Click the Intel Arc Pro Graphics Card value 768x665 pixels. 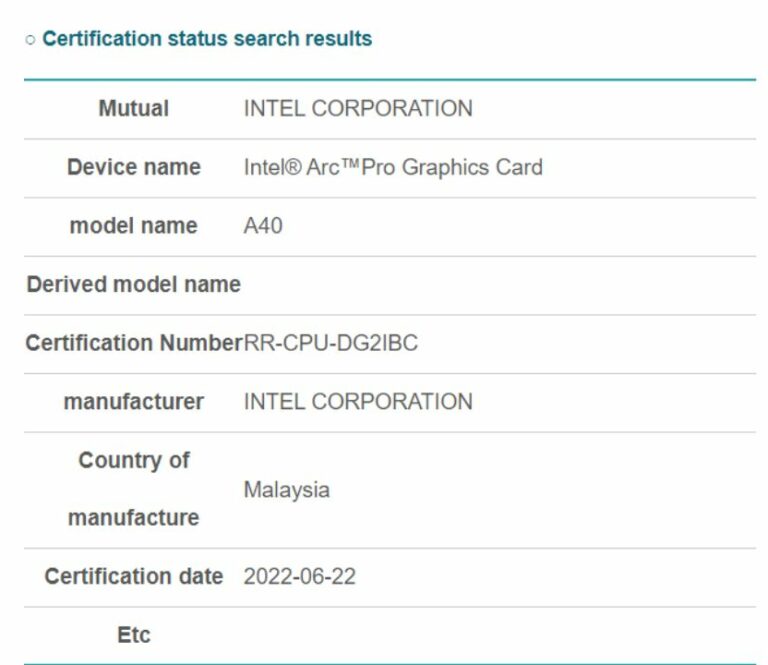coord(393,167)
